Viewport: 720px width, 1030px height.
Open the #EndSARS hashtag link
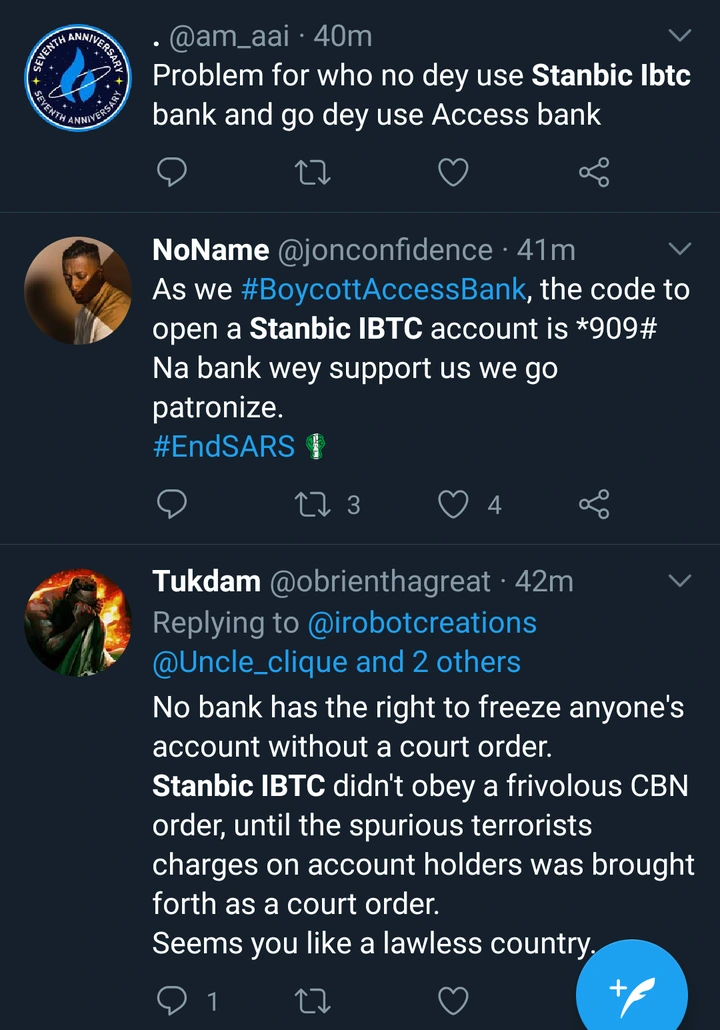pyautogui.click(x=224, y=446)
